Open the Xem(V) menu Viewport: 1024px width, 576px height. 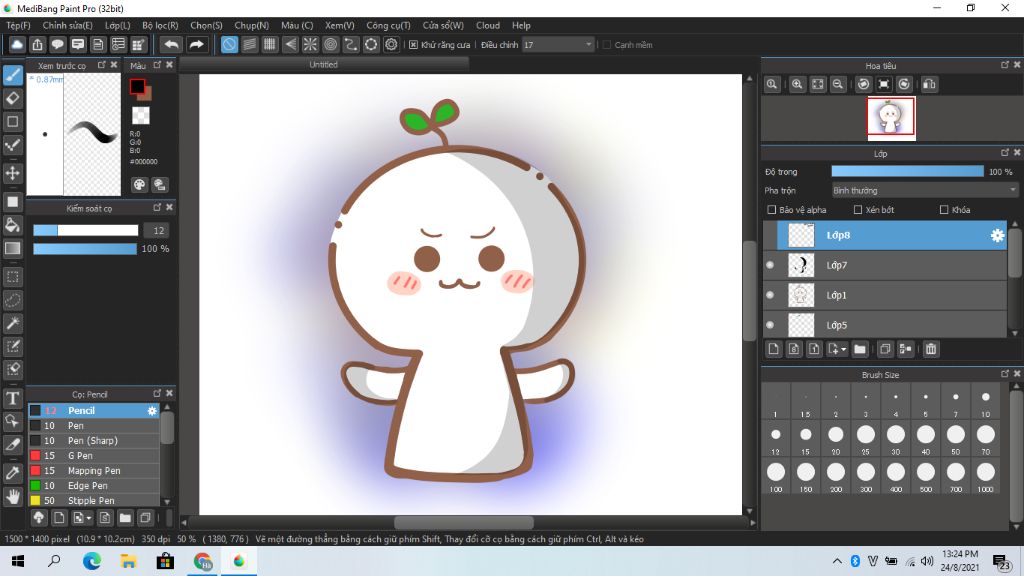pyautogui.click(x=340, y=25)
